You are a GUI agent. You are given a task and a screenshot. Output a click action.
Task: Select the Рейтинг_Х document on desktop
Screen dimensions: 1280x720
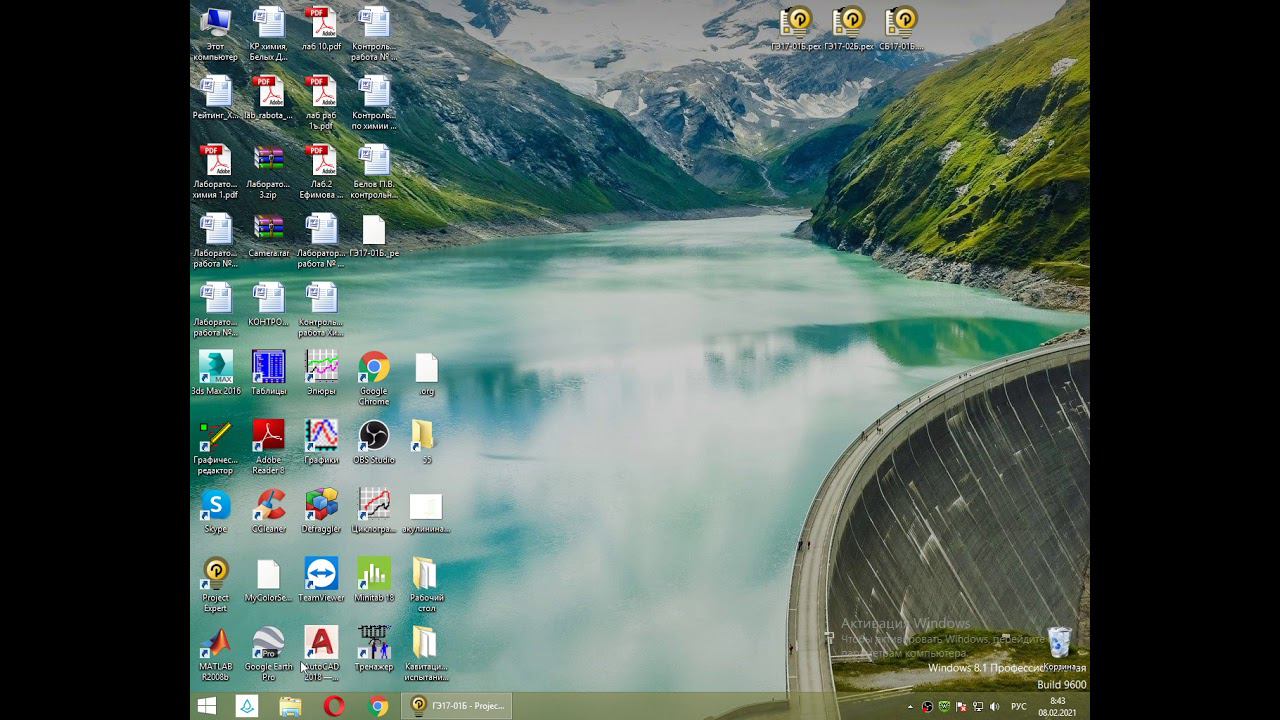tap(216, 97)
